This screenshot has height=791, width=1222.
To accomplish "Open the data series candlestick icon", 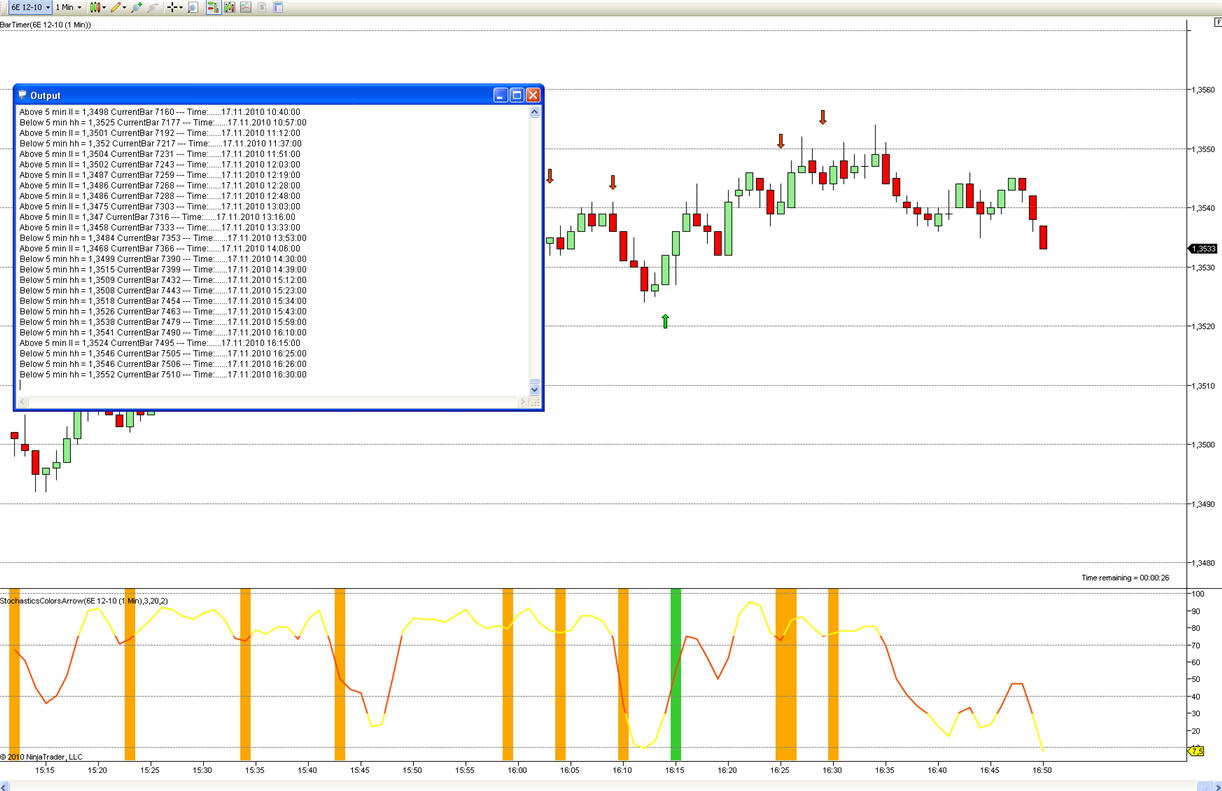I will [230, 7].
